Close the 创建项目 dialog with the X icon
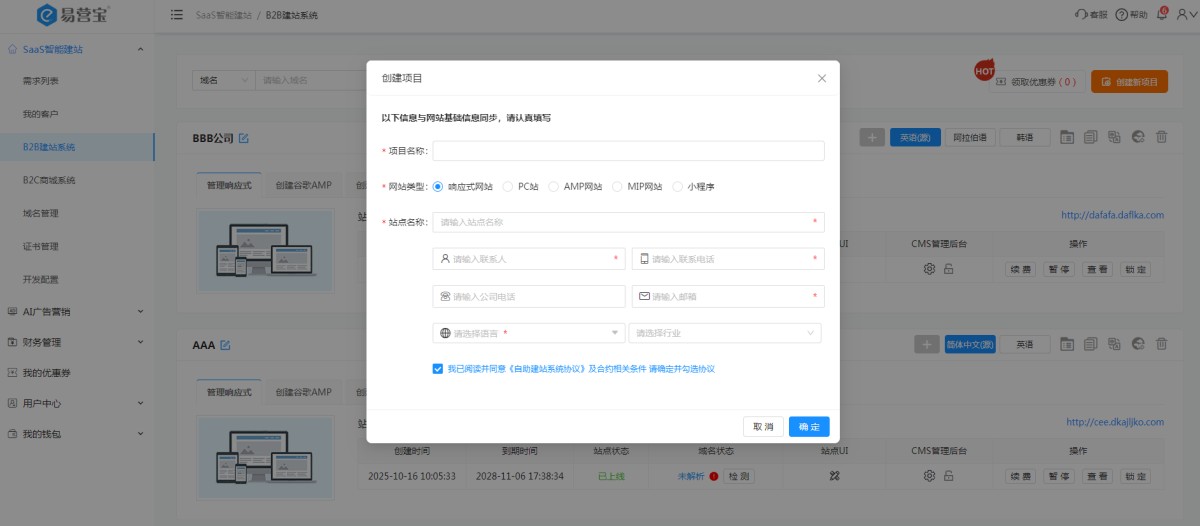The image size is (1200, 526). pos(822,78)
